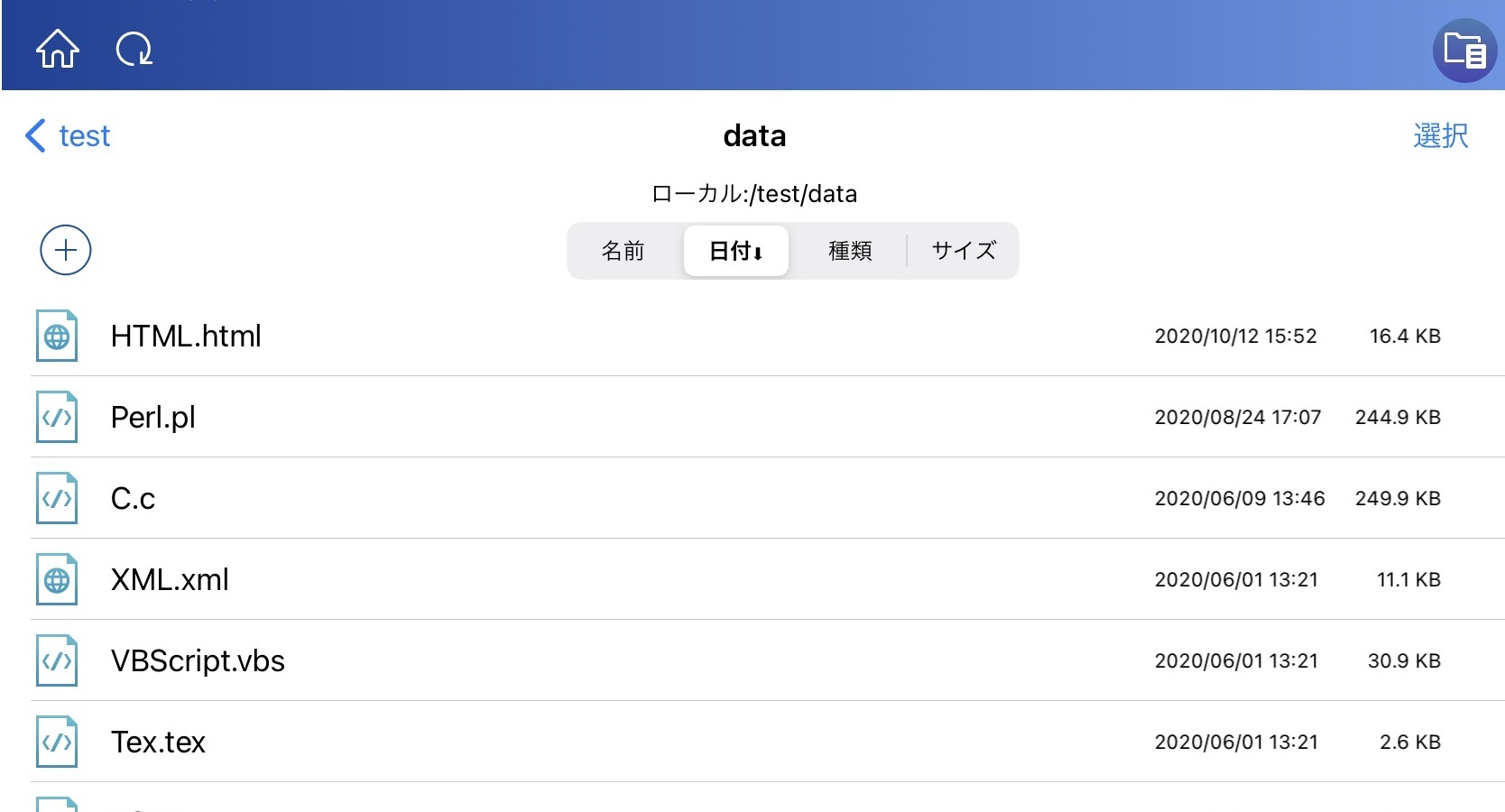Screen dimensions: 1505x812
Task: Go back using the test link
Action: click(83, 135)
